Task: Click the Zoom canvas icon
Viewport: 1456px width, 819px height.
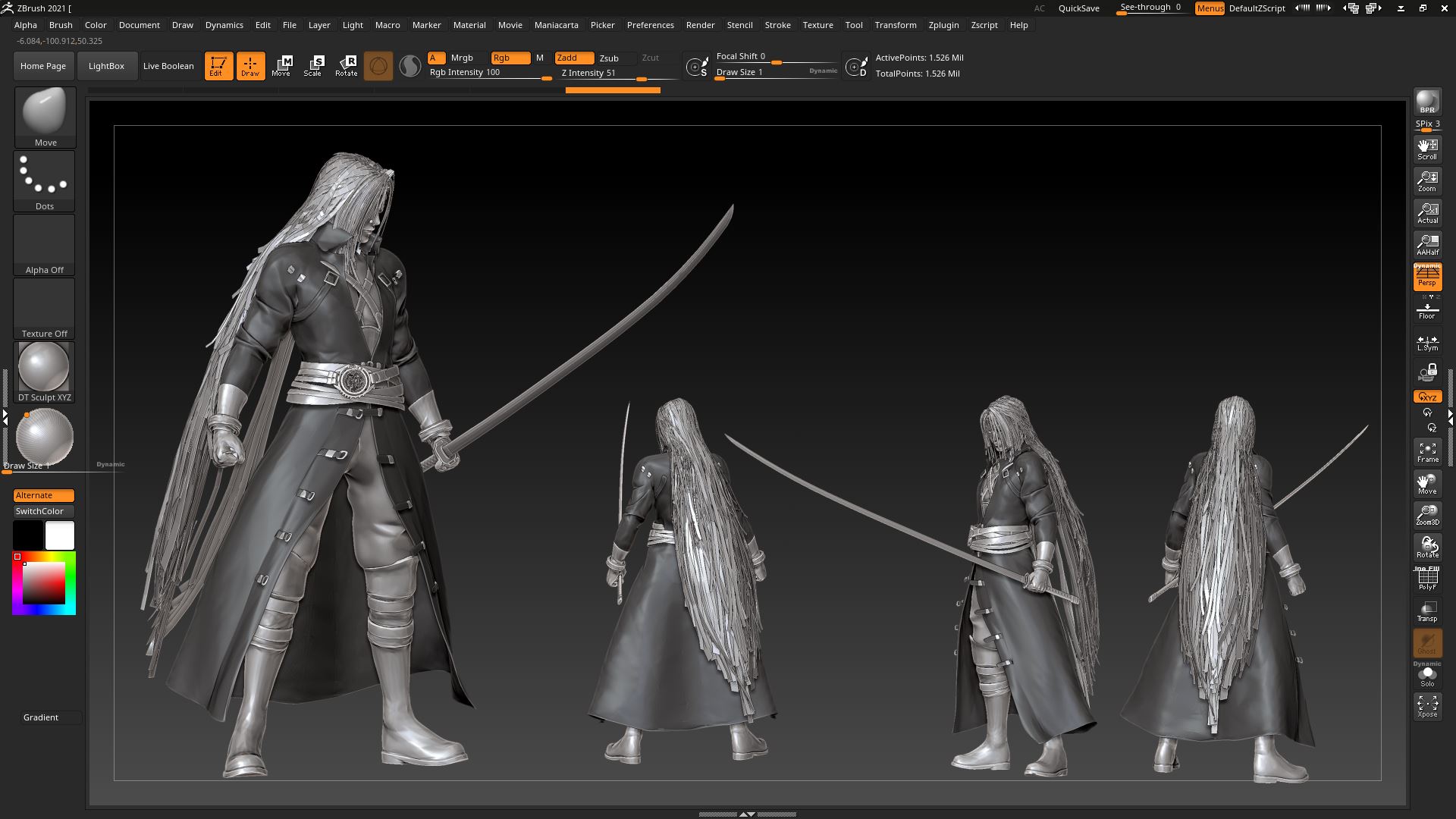Action: [x=1427, y=180]
